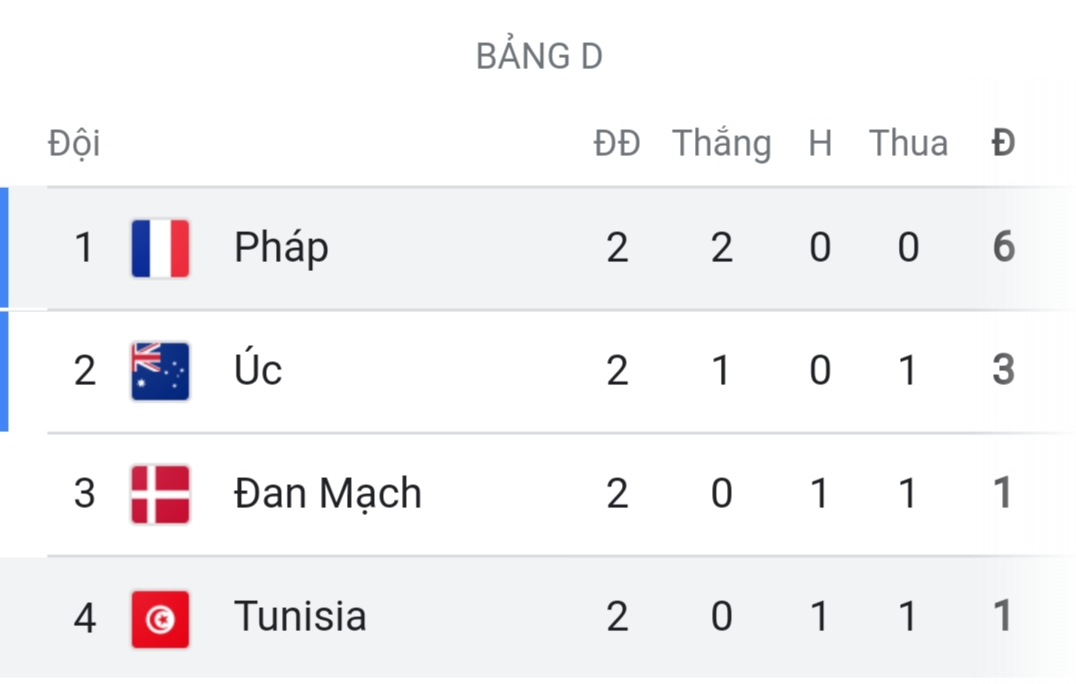Click the ĐĐ matches played header
The height and width of the screenshot is (684, 1076).
pyautogui.click(x=616, y=143)
